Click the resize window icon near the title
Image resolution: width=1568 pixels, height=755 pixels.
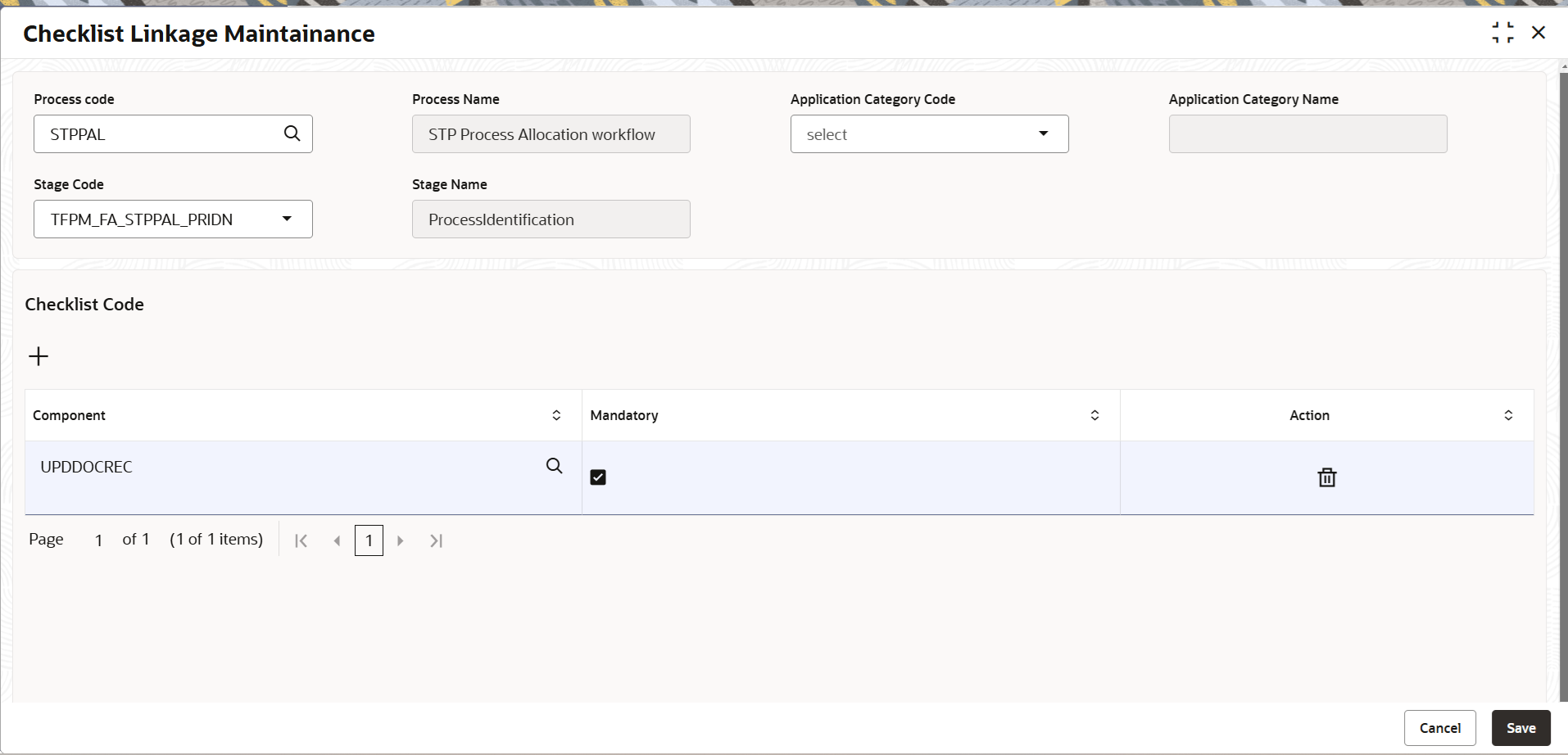1504,32
